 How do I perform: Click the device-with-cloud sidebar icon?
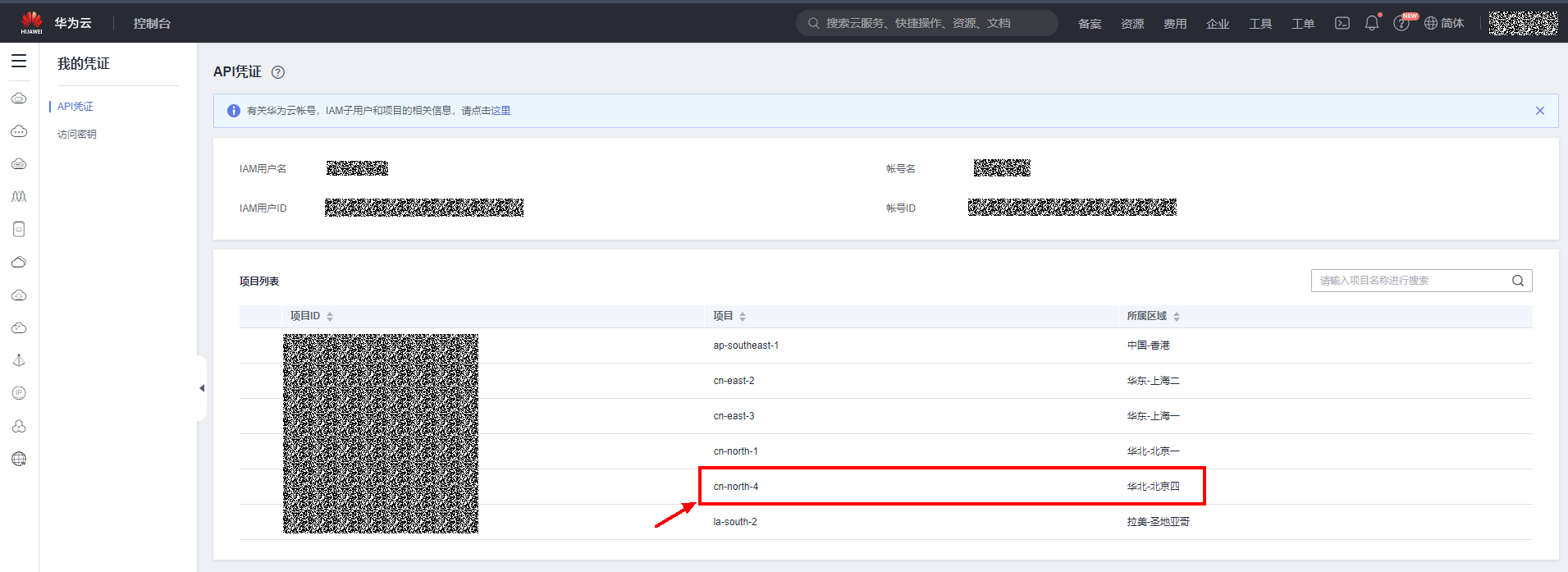(x=19, y=230)
